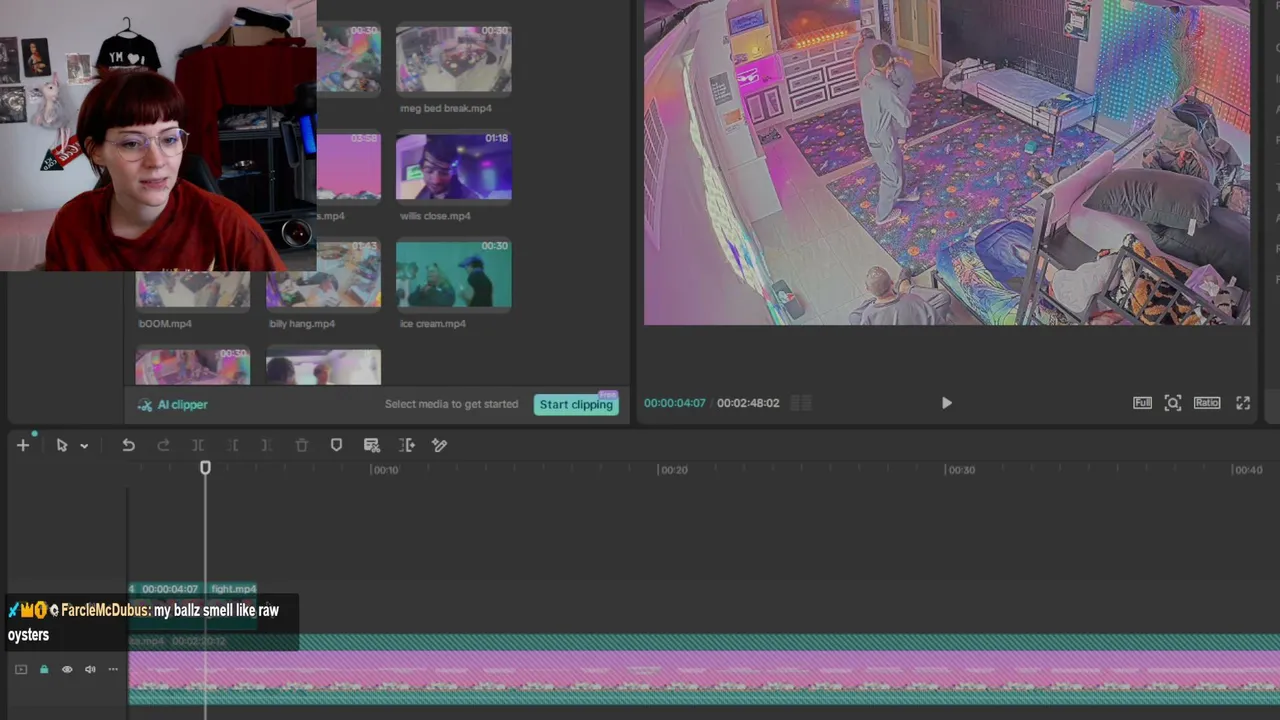Play the preview video
This screenshot has height=720, width=1280.
[x=946, y=403]
